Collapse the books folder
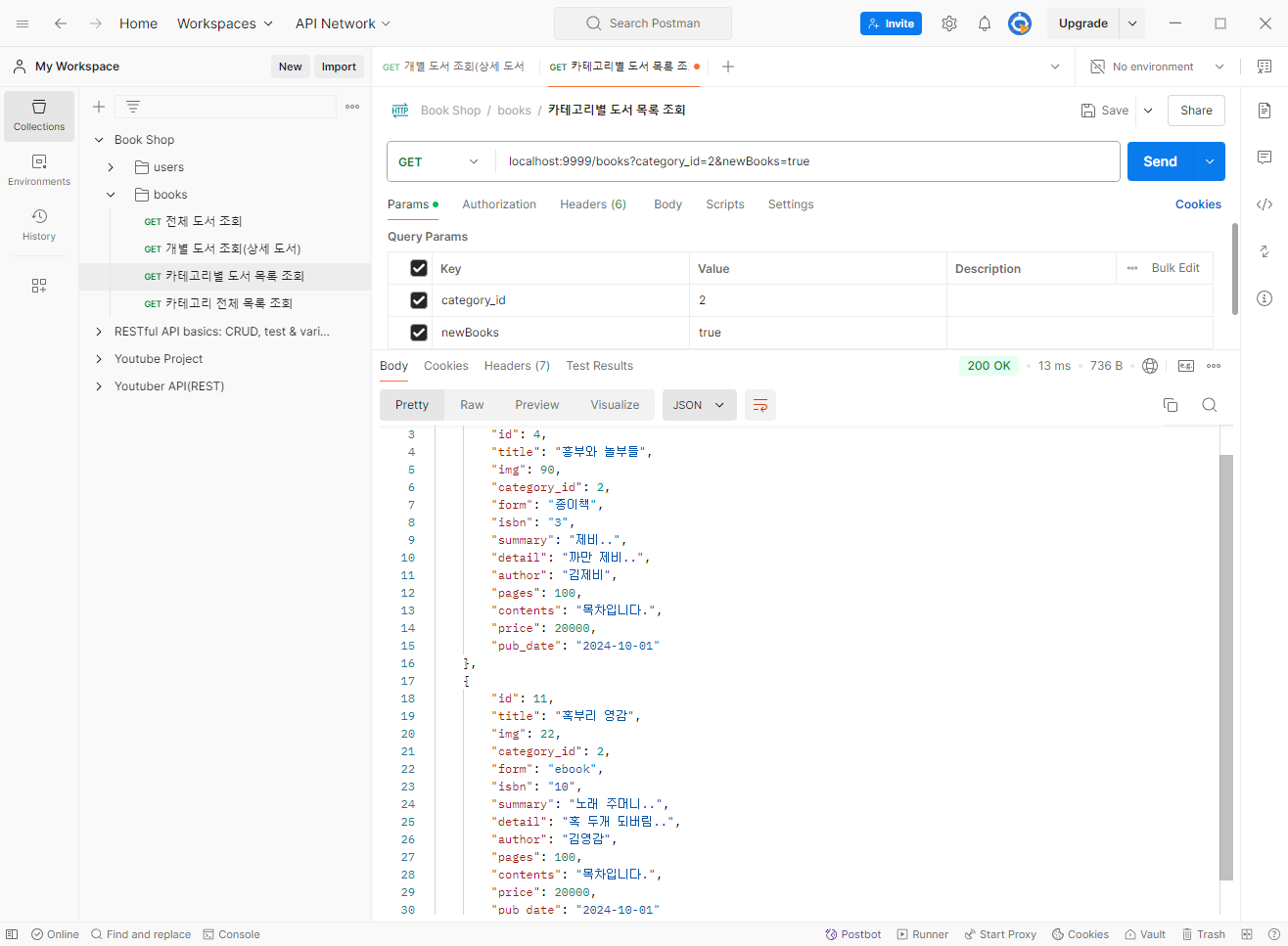1288x946 pixels. [111, 195]
